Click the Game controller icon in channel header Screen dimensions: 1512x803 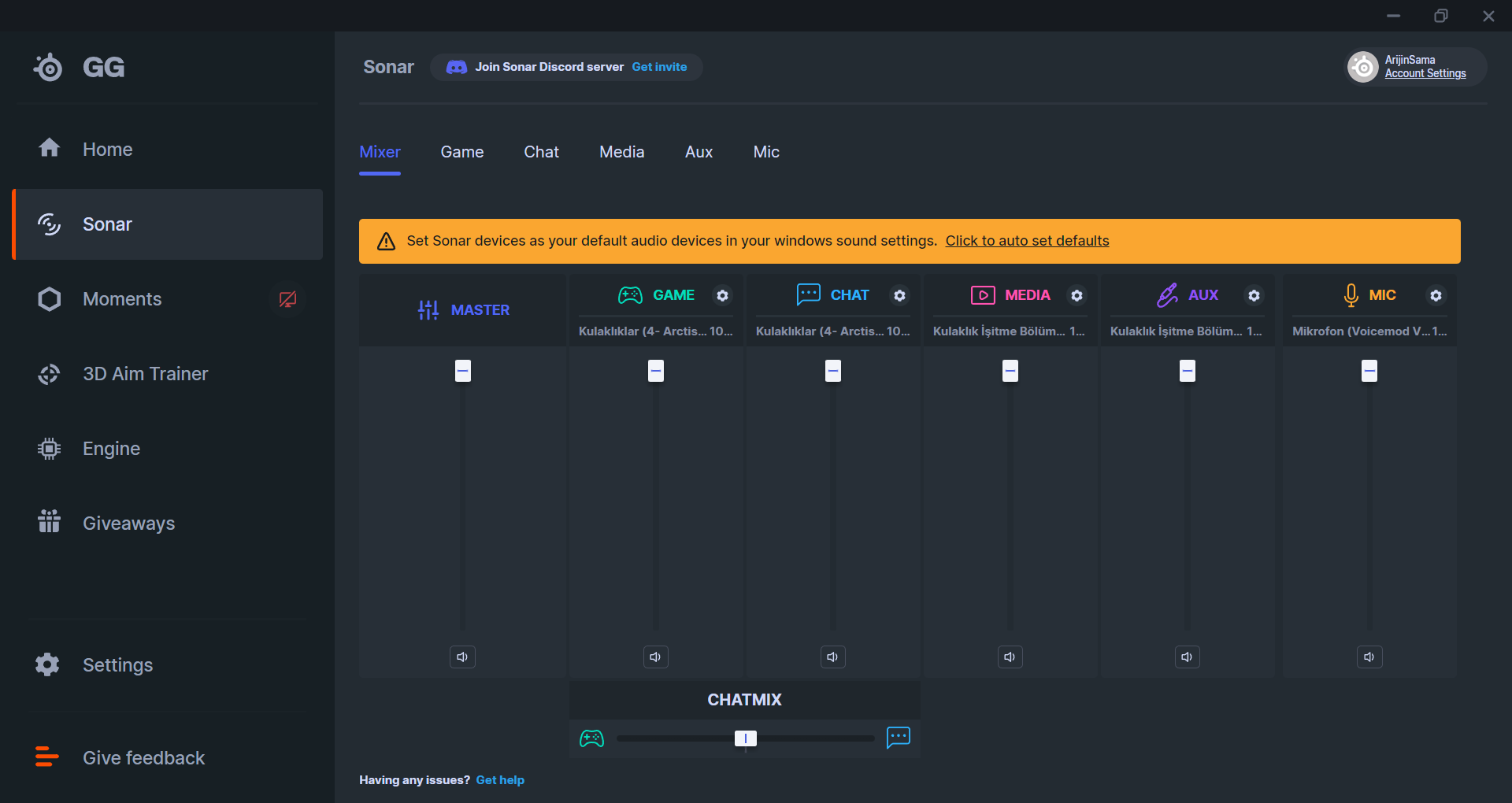click(x=630, y=295)
